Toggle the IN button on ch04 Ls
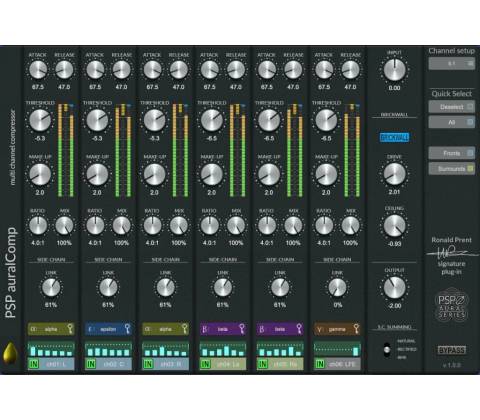Screen dimensions: 480x420 (x=206, y=364)
